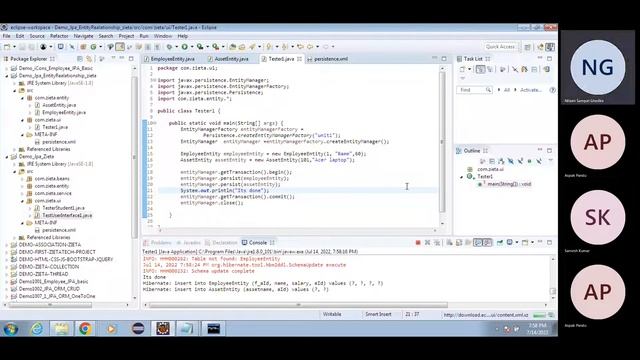This screenshot has height=360, width=640.
Task: Collapse the Demo_Jpa_EntityRealationship_zieta project
Action: tap(7, 76)
